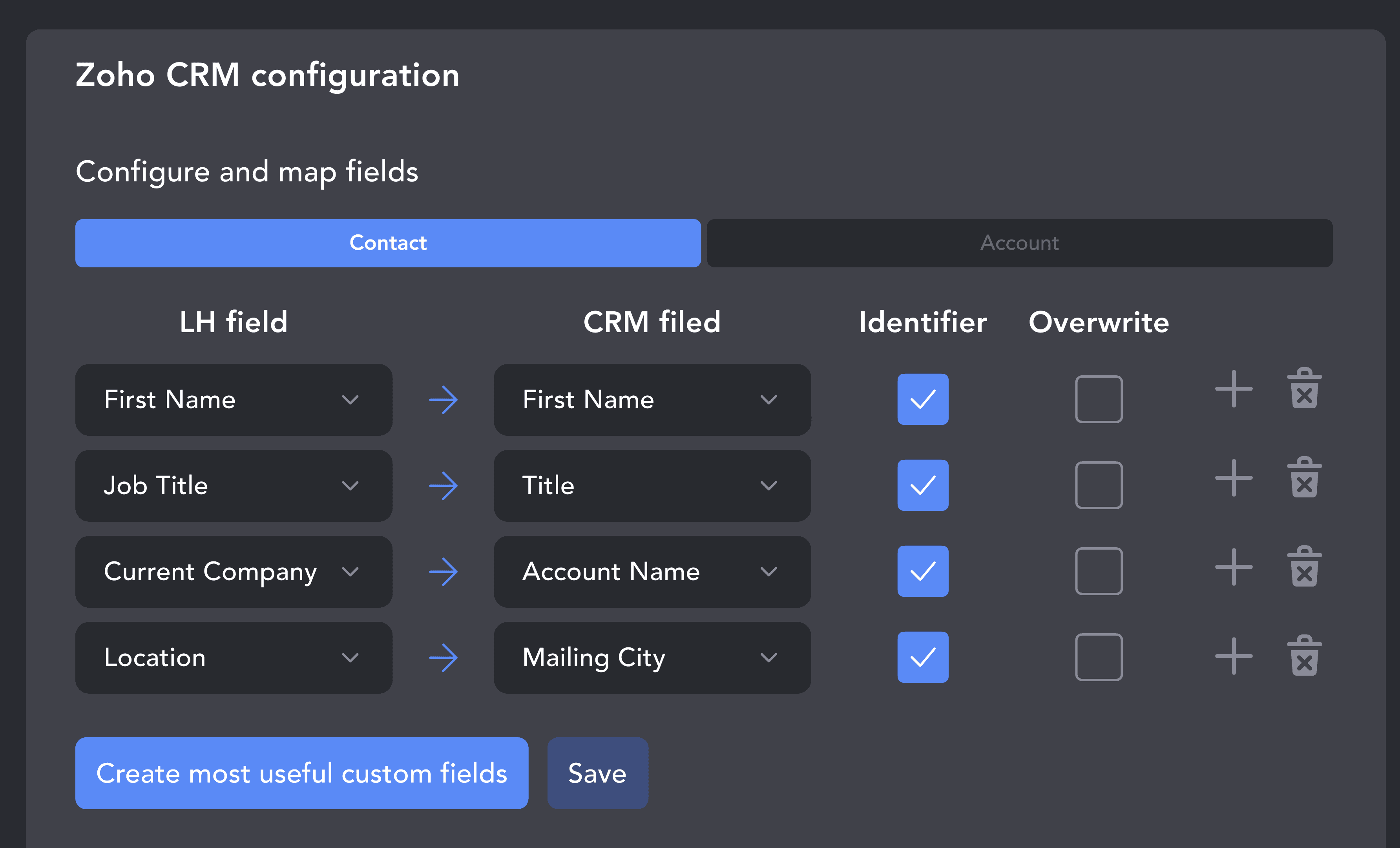Open the LH field Location dropdown
The height and width of the screenshot is (848, 1400).
pos(234,657)
